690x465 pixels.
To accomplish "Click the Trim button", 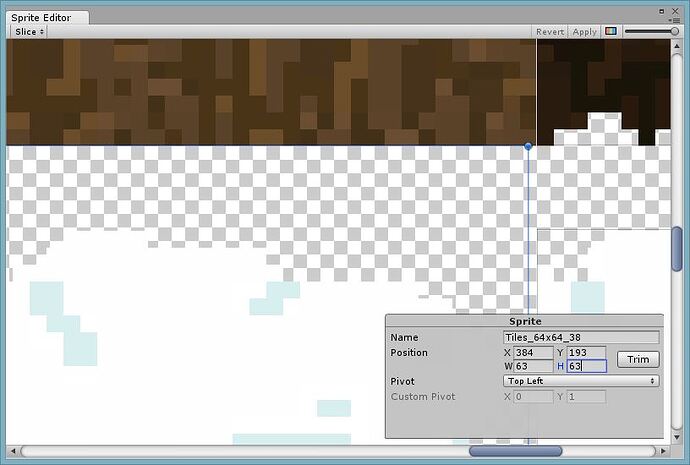I will [638, 359].
